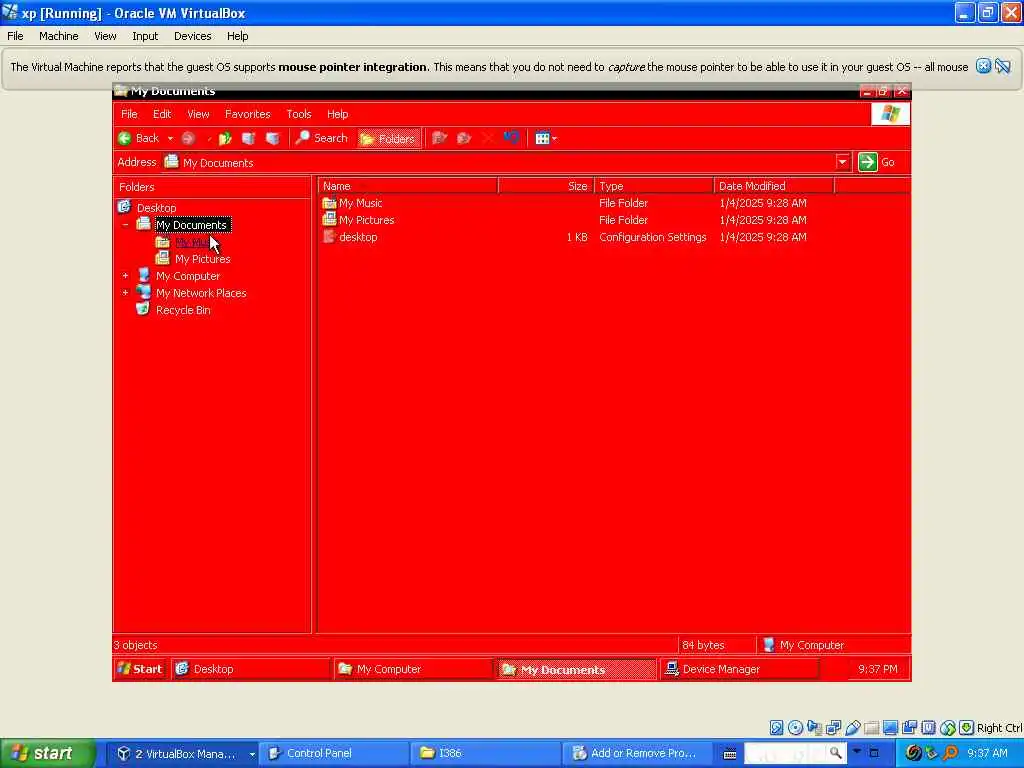This screenshot has height=768, width=1024.
Task: Click the VirtualBox audio status icon
Action: (x=814, y=728)
